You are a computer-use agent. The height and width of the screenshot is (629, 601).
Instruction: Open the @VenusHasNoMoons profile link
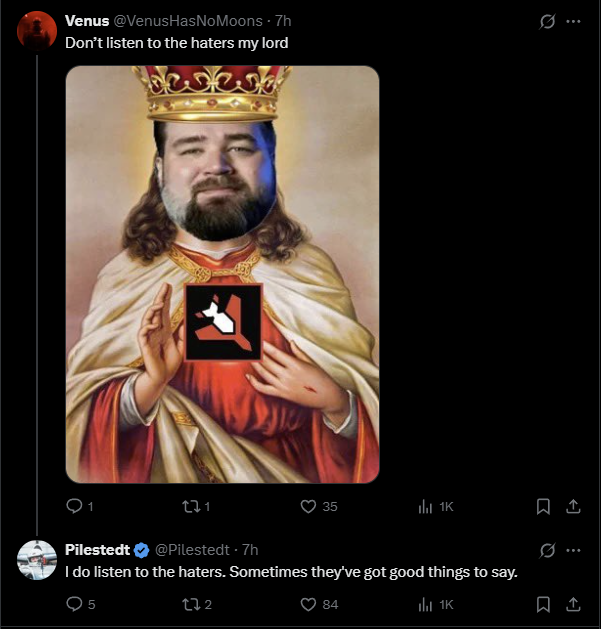(189, 21)
